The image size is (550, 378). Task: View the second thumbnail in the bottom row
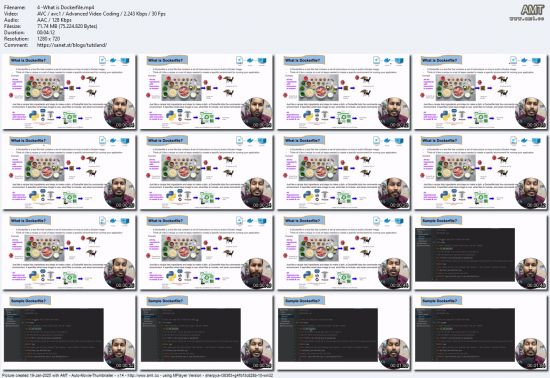206,332
